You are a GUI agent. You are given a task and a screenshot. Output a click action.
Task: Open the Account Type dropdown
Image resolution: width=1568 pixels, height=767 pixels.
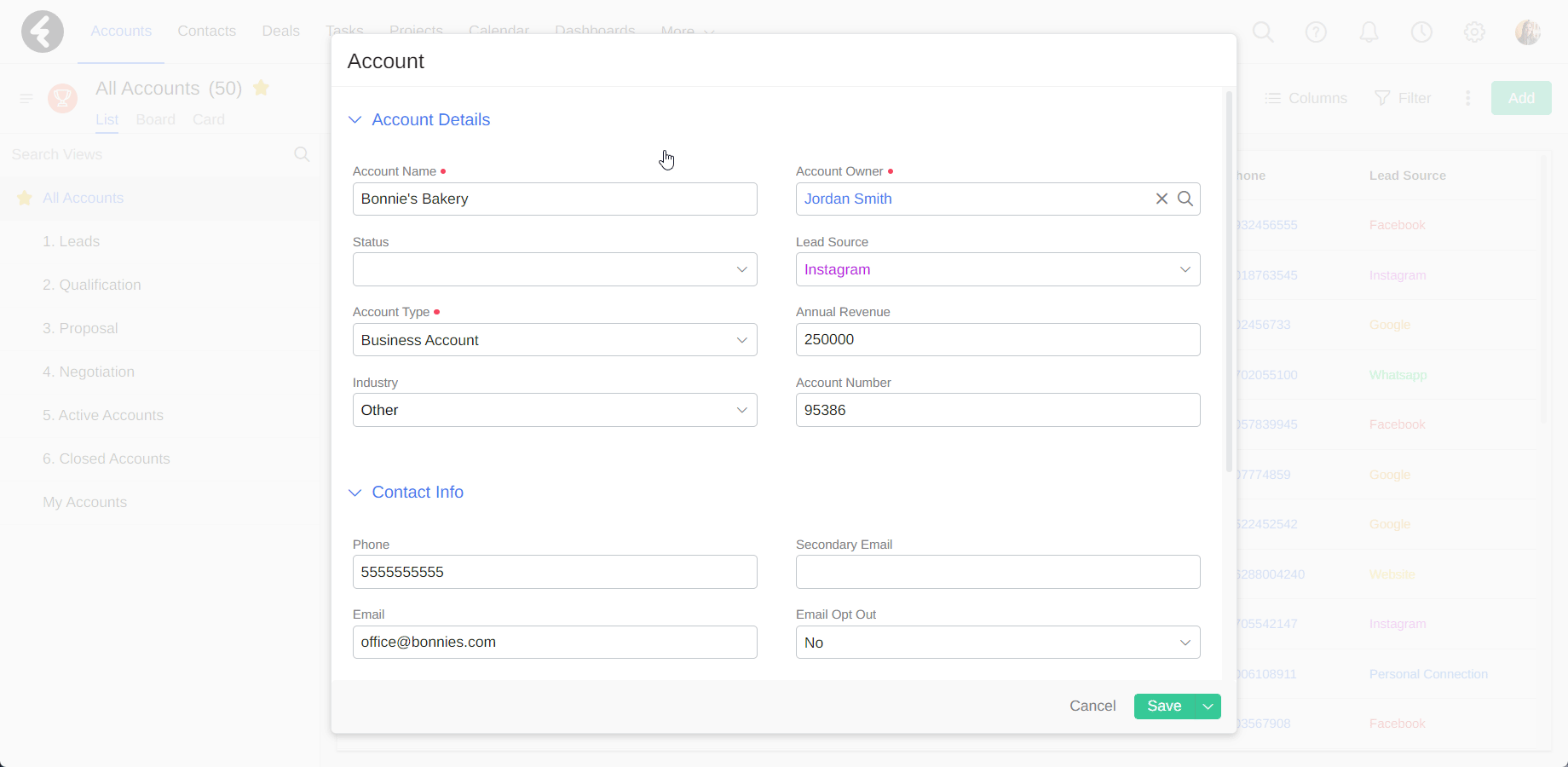[x=555, y=340]
